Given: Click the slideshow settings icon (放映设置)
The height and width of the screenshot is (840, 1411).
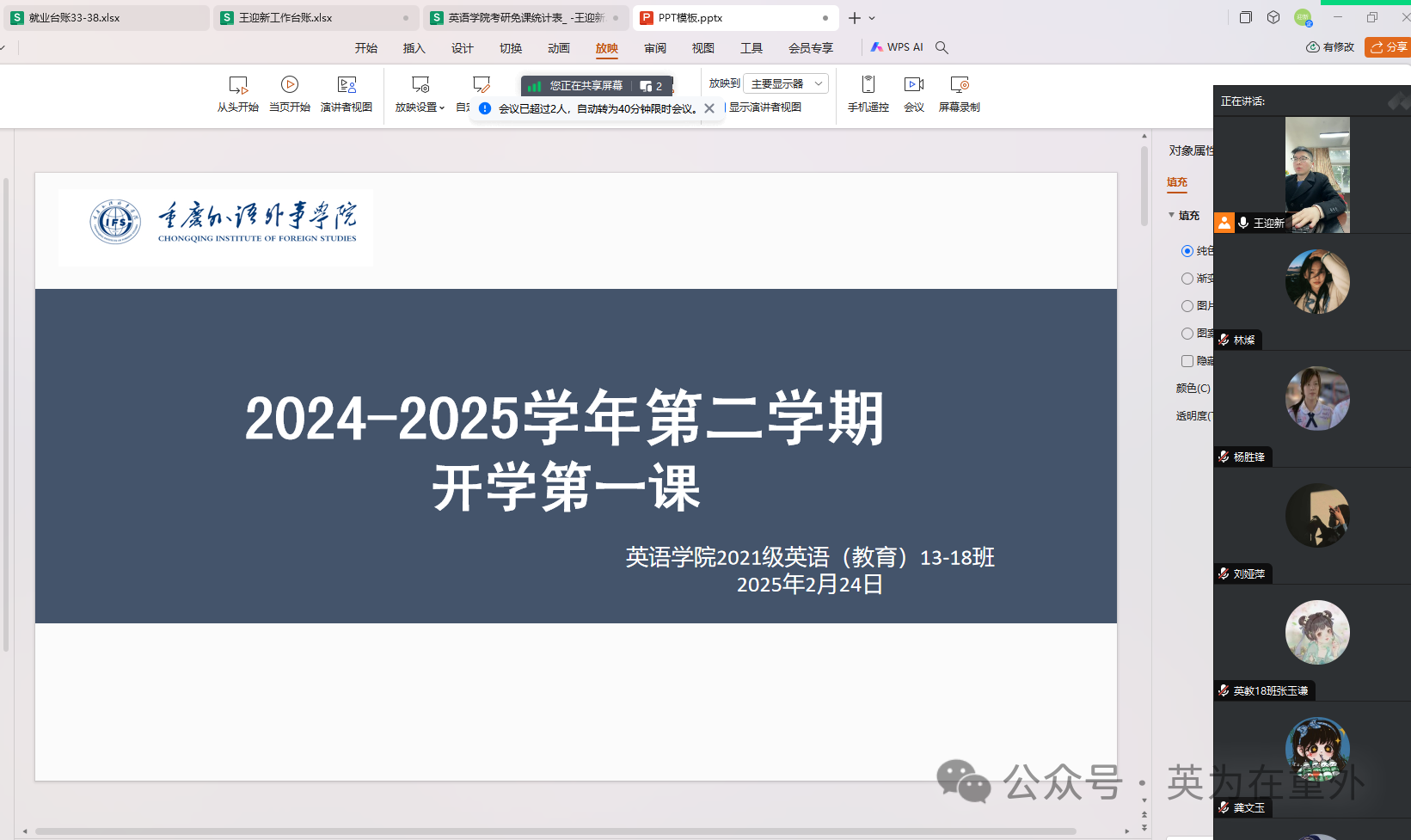Looking at the screenshot, I should 420,84.
